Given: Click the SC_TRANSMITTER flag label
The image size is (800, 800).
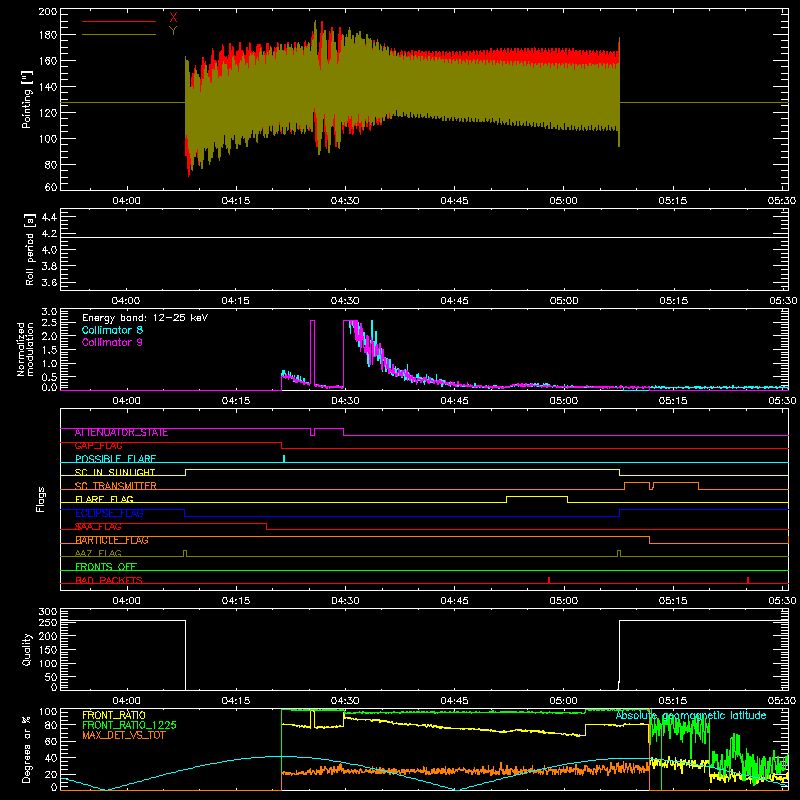Looking at the screenshot, I should click(115, 486).
